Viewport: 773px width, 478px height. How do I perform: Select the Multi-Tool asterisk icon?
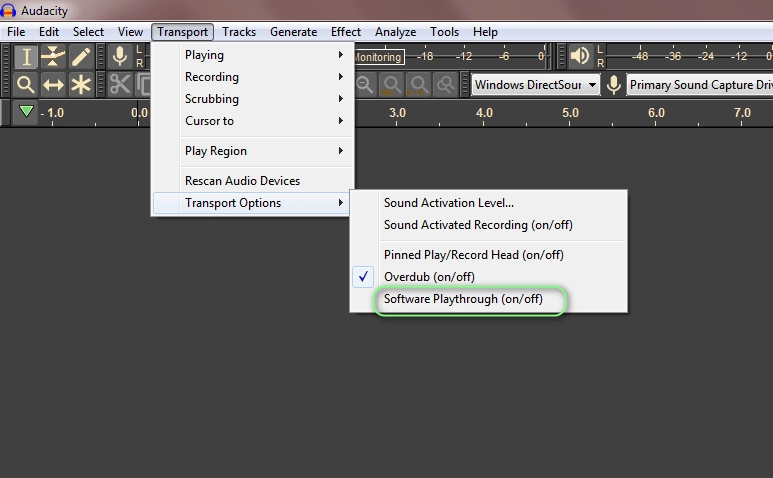pyautogui.click(x=80, y=85)
